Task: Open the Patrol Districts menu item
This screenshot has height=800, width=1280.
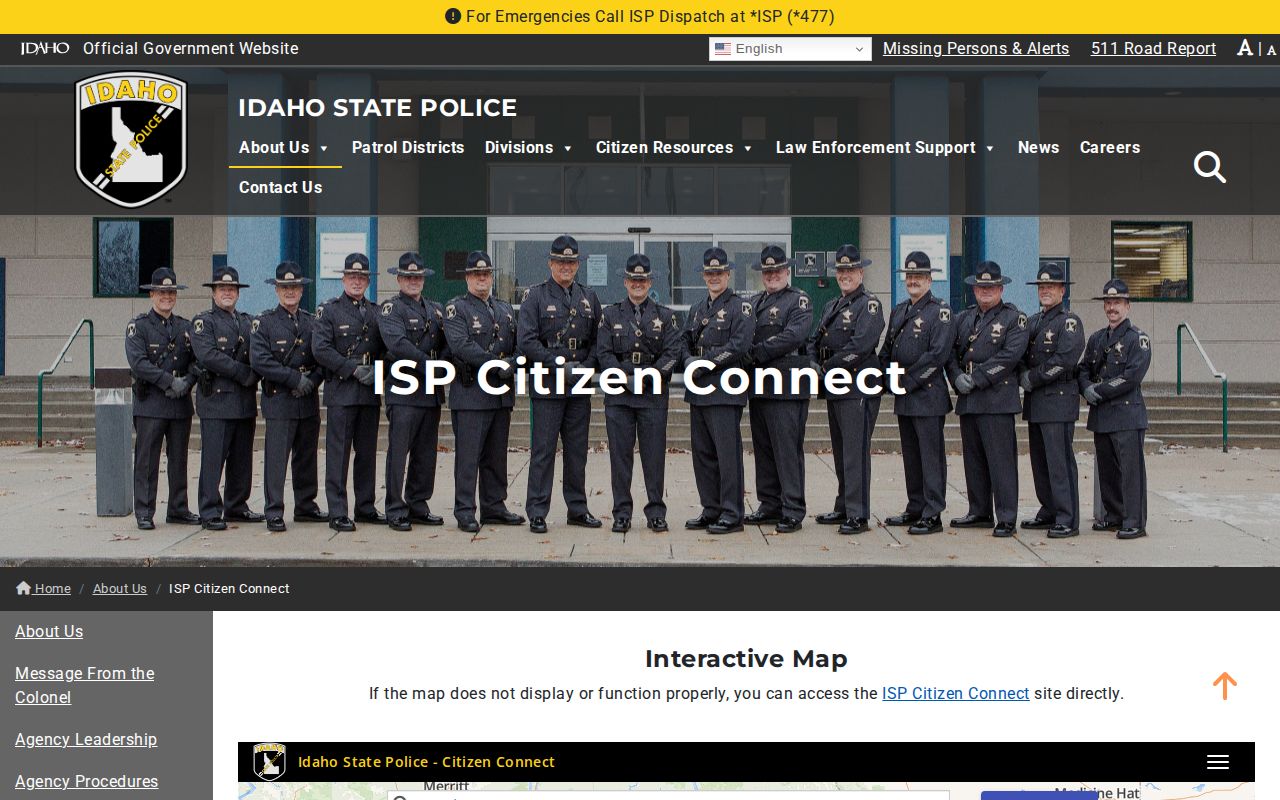Action: (x=408, y=147)
